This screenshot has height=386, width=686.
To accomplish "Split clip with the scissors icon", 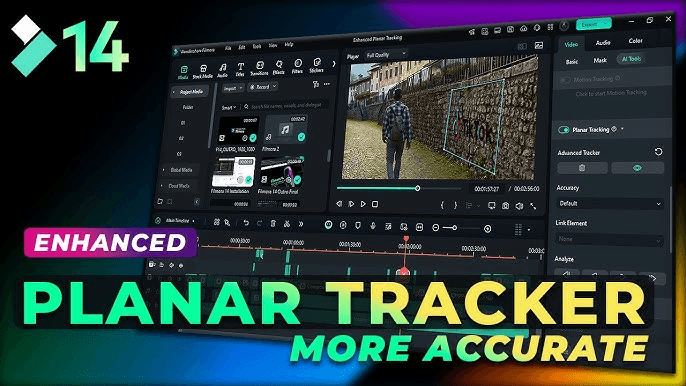I will pos(287,224).
